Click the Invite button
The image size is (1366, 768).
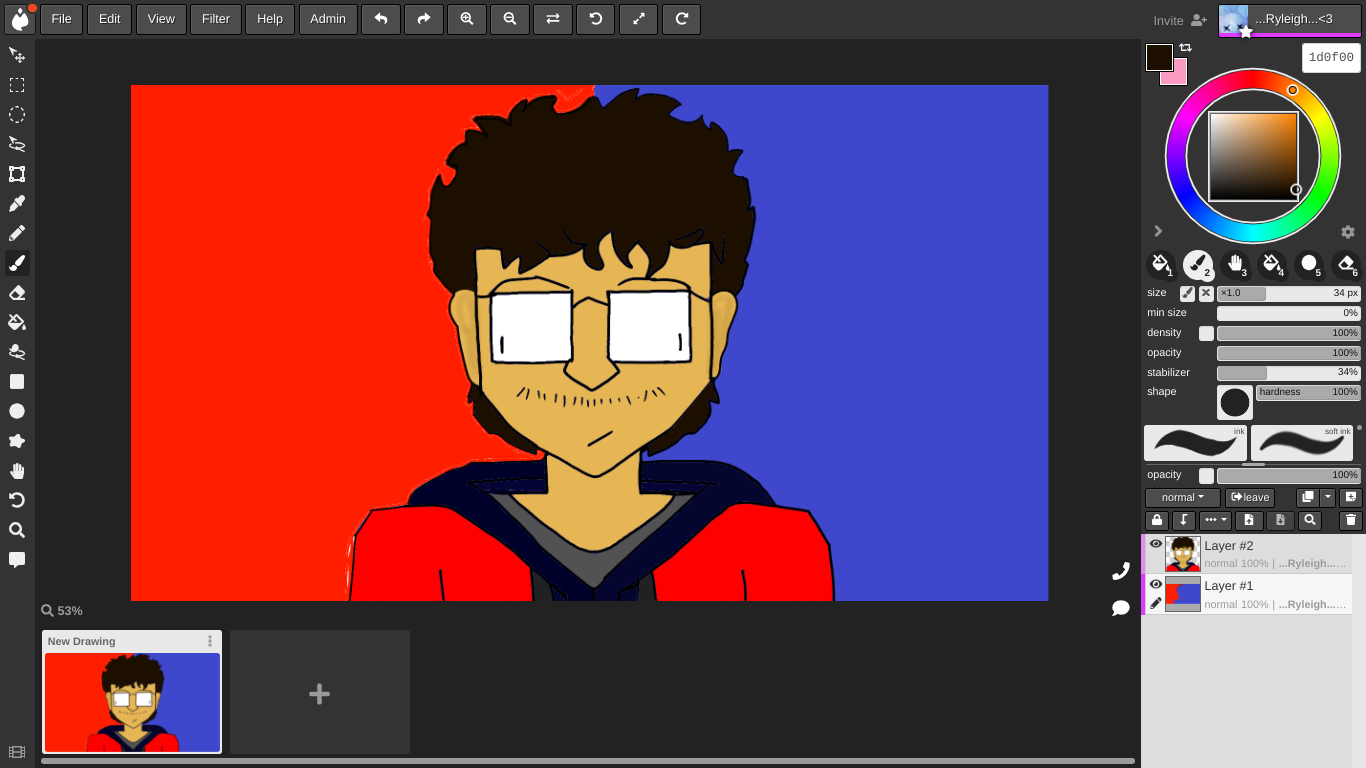coord(1180,20)
